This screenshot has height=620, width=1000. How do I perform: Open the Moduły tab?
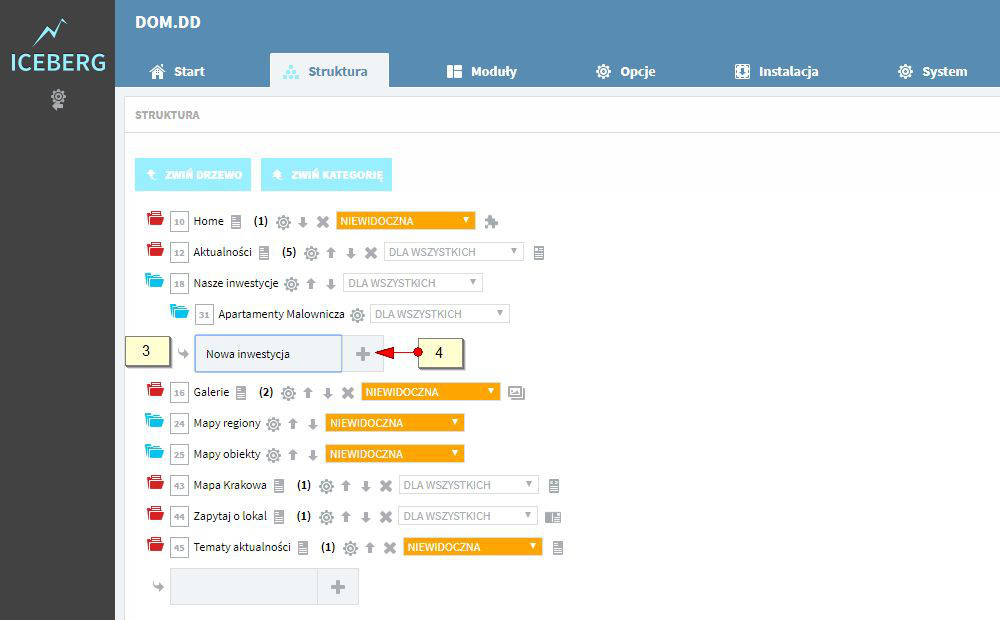[482, 71]
